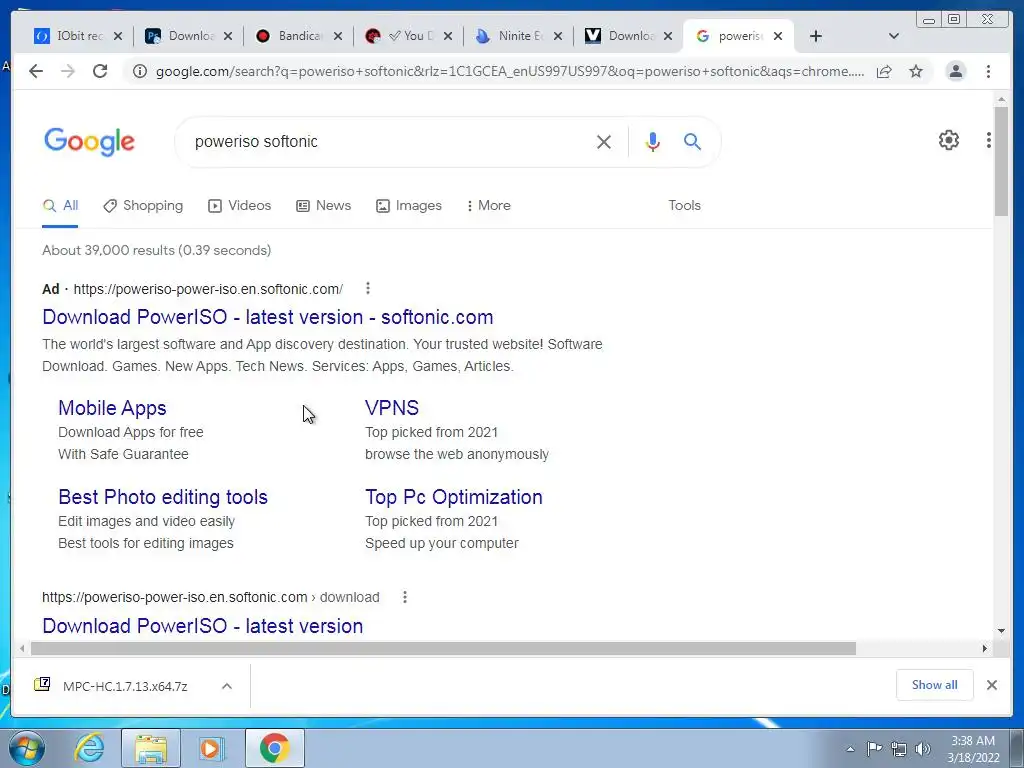Expand the More search filters menu
The height and width of the screenshot is (768, 1024).
[488, 205]
